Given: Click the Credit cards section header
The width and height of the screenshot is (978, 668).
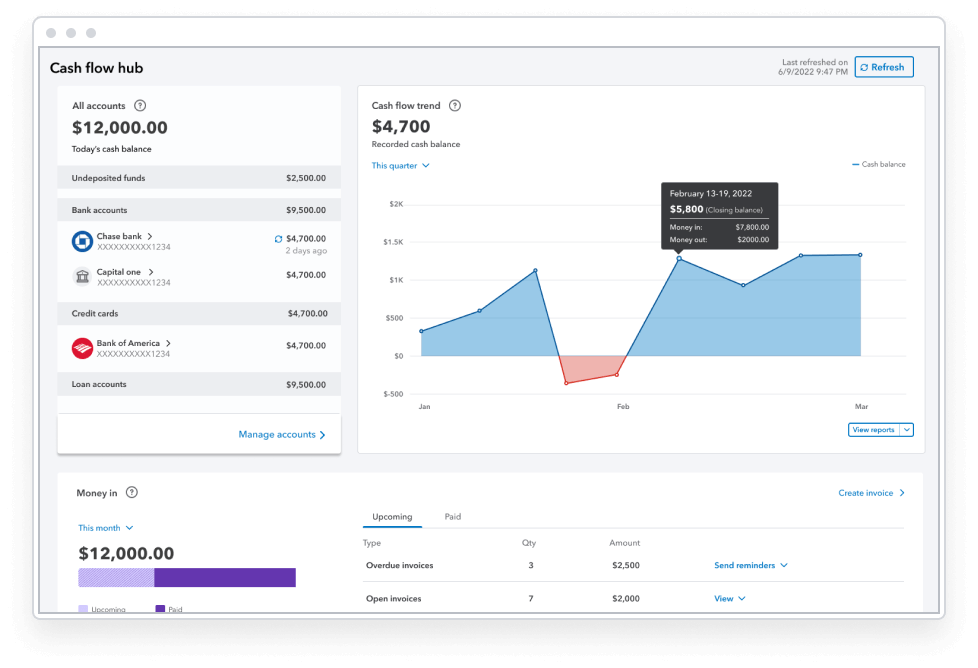Looking at the screenshot, I should (199, 314).
